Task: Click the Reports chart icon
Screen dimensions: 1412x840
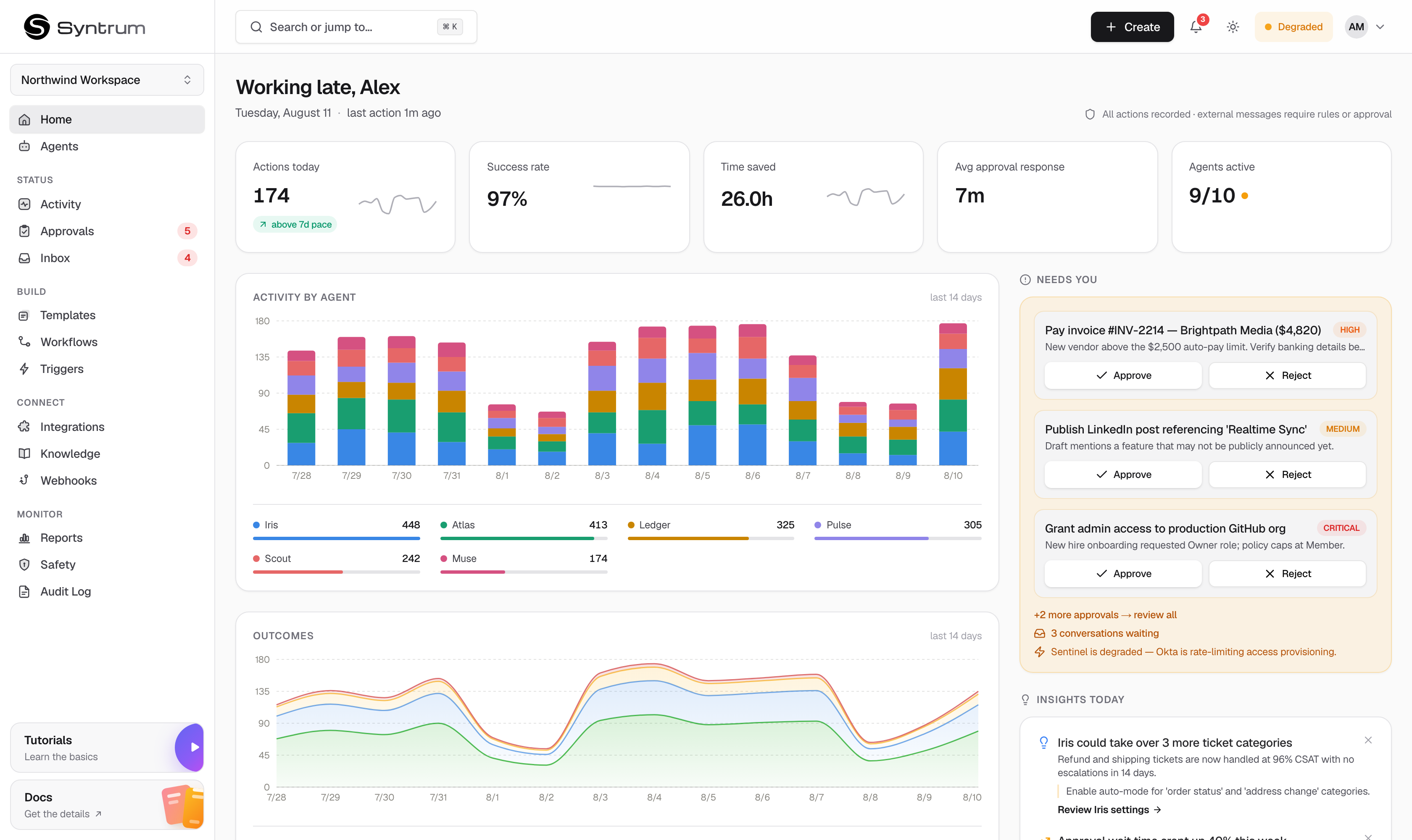Action: tap(24, 538)
